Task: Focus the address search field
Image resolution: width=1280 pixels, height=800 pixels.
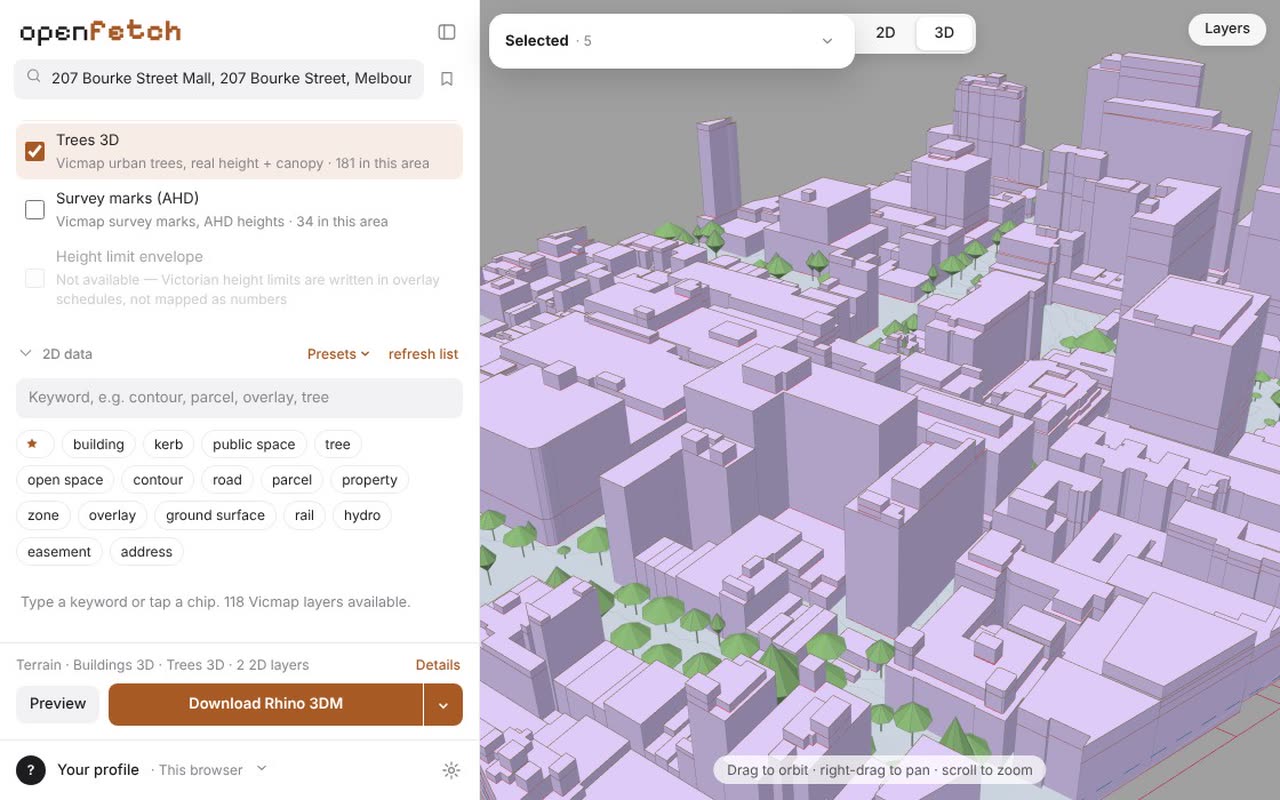Action: (219, 78)
